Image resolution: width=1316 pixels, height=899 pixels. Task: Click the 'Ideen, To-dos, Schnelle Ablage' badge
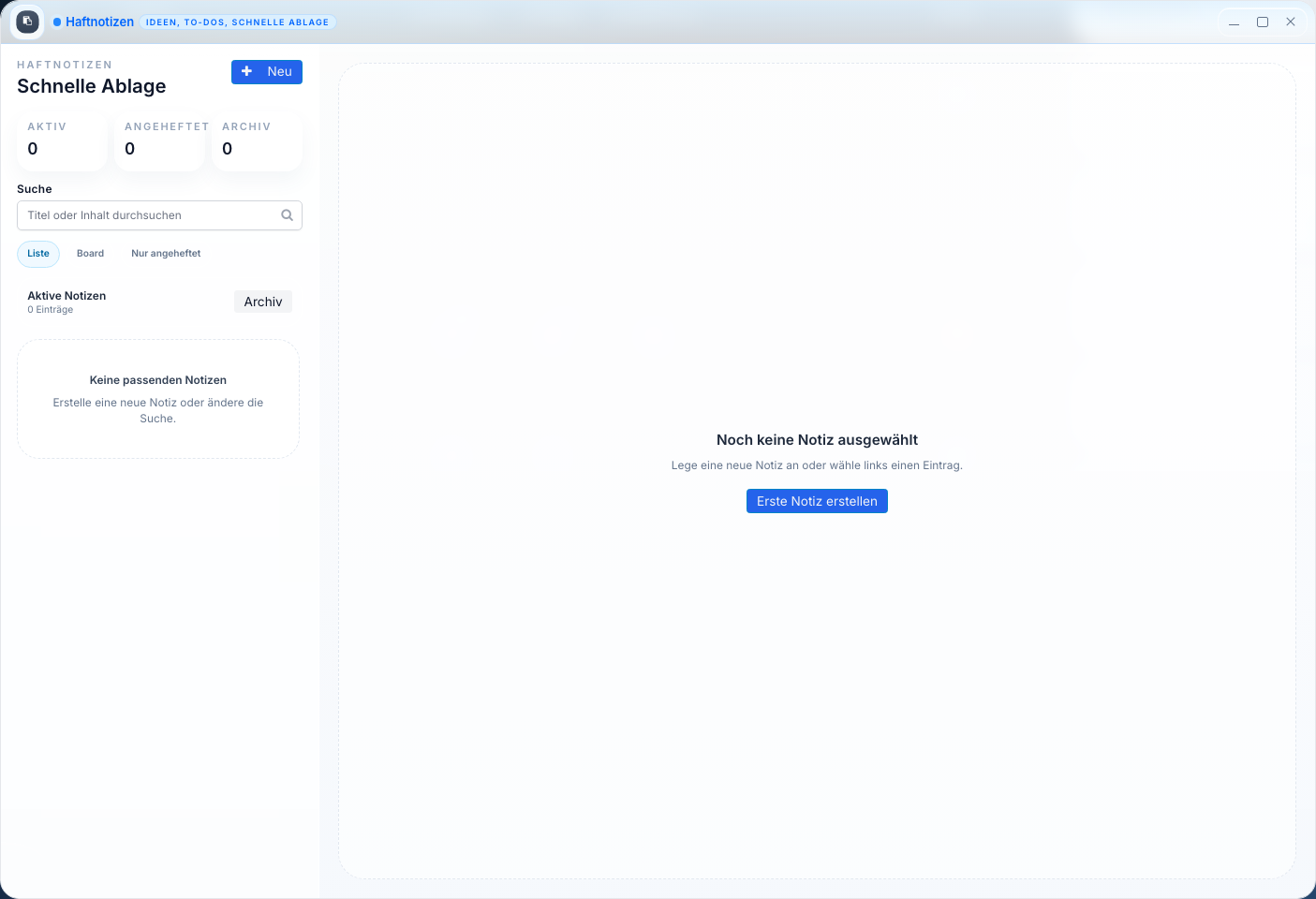click(x=237, y=22)
